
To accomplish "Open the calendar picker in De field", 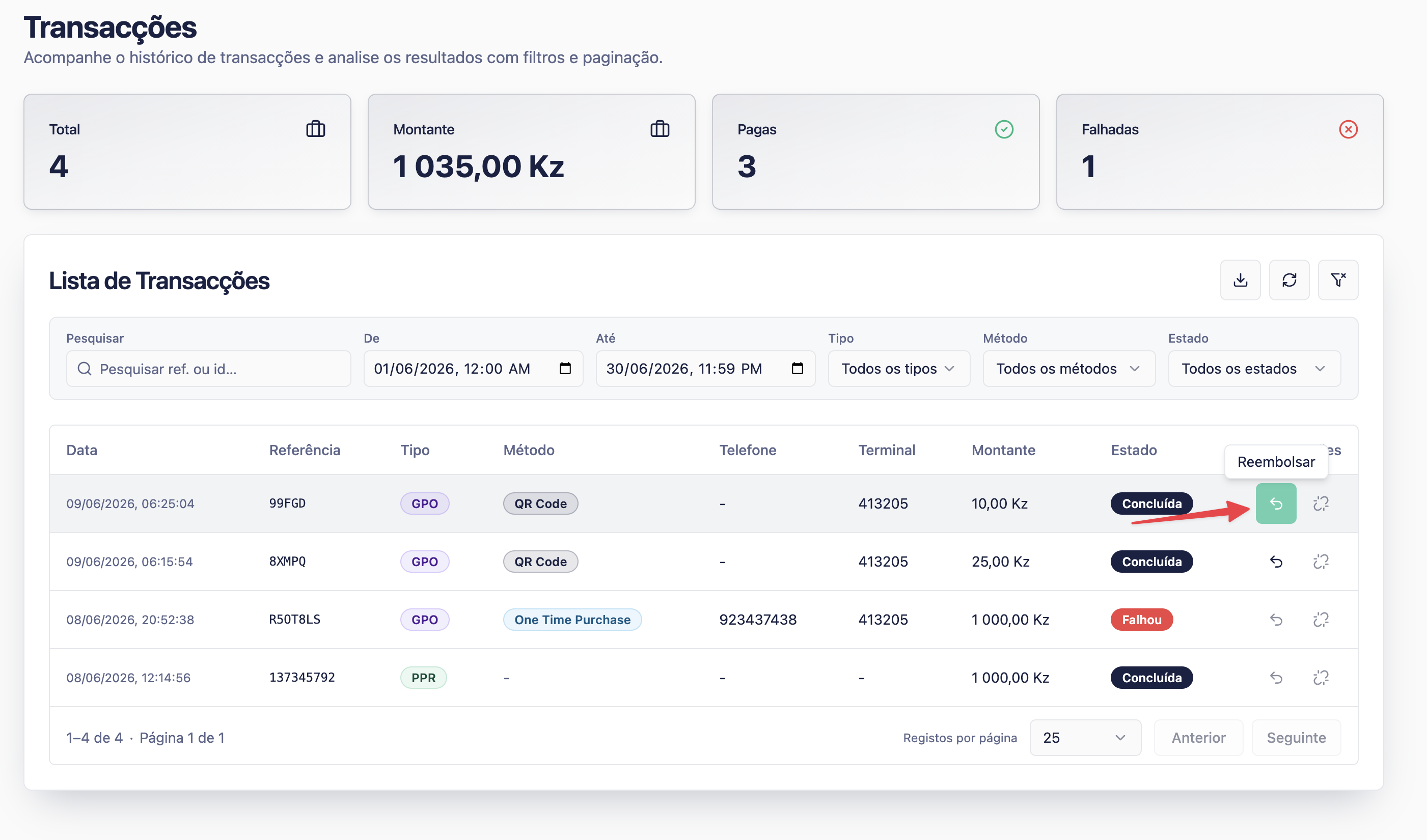I will [565, 369].
